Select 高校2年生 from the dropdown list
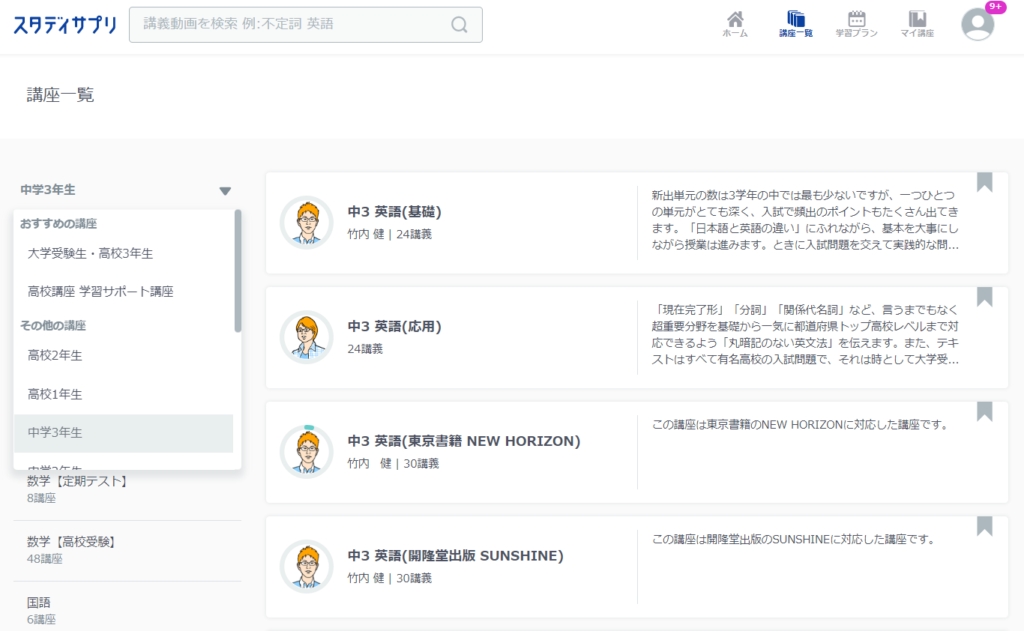 pos(55,356)
